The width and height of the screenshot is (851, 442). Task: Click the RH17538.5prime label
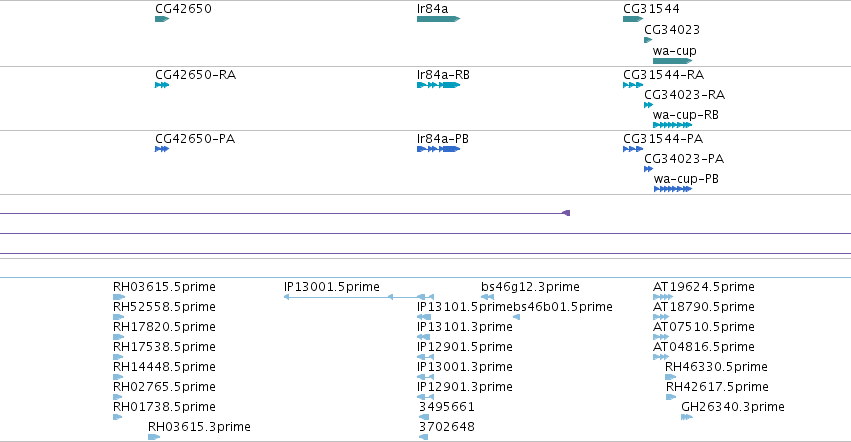tap(164, 347)
